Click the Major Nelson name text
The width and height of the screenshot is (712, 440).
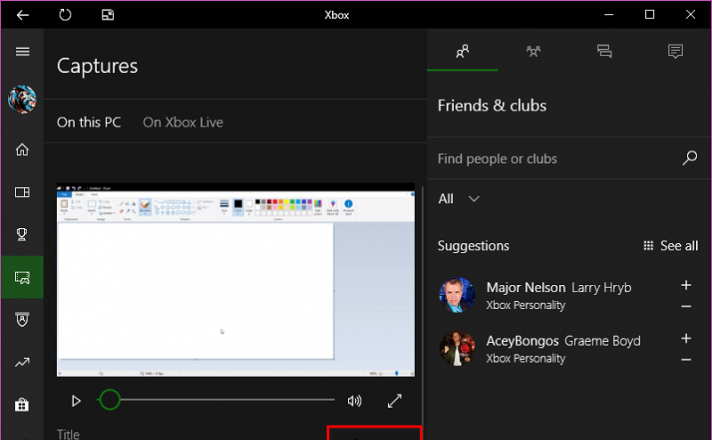(526, 287)
